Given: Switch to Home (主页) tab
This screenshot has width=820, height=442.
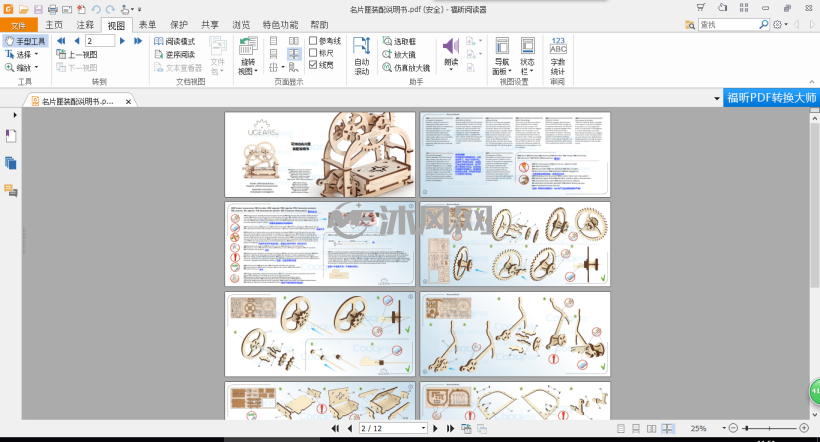Looking at the screenshot, I should pos(54,25).
